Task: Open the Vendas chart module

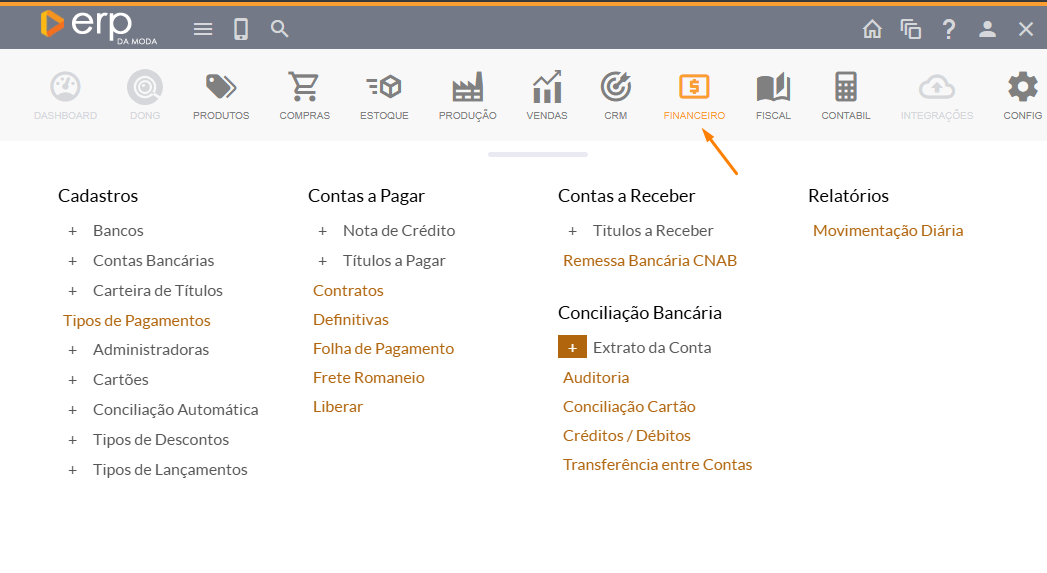Action: (x=546, y=89)
